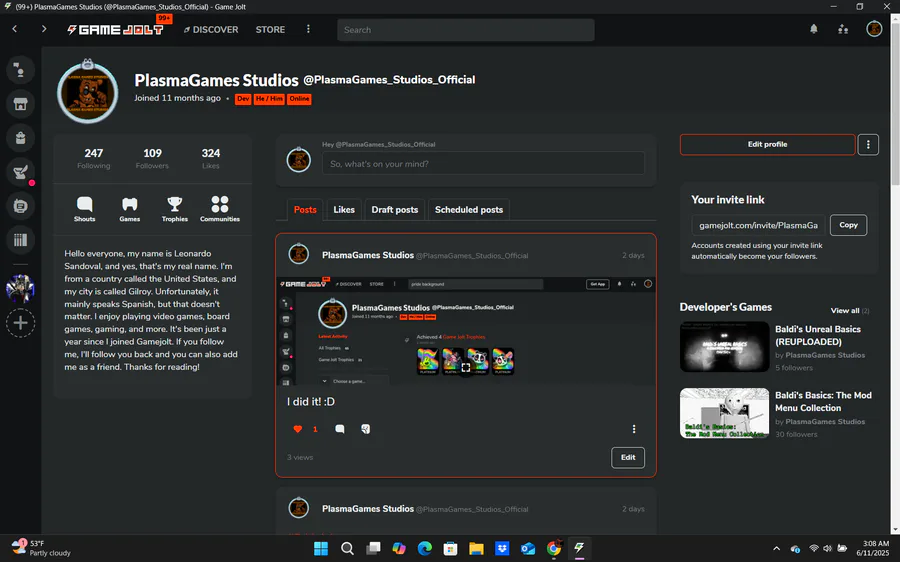This screenshot has width=900, height=562.
Task: Open the sidebar quests icon with red dot
Action: [x=21, y=172]
